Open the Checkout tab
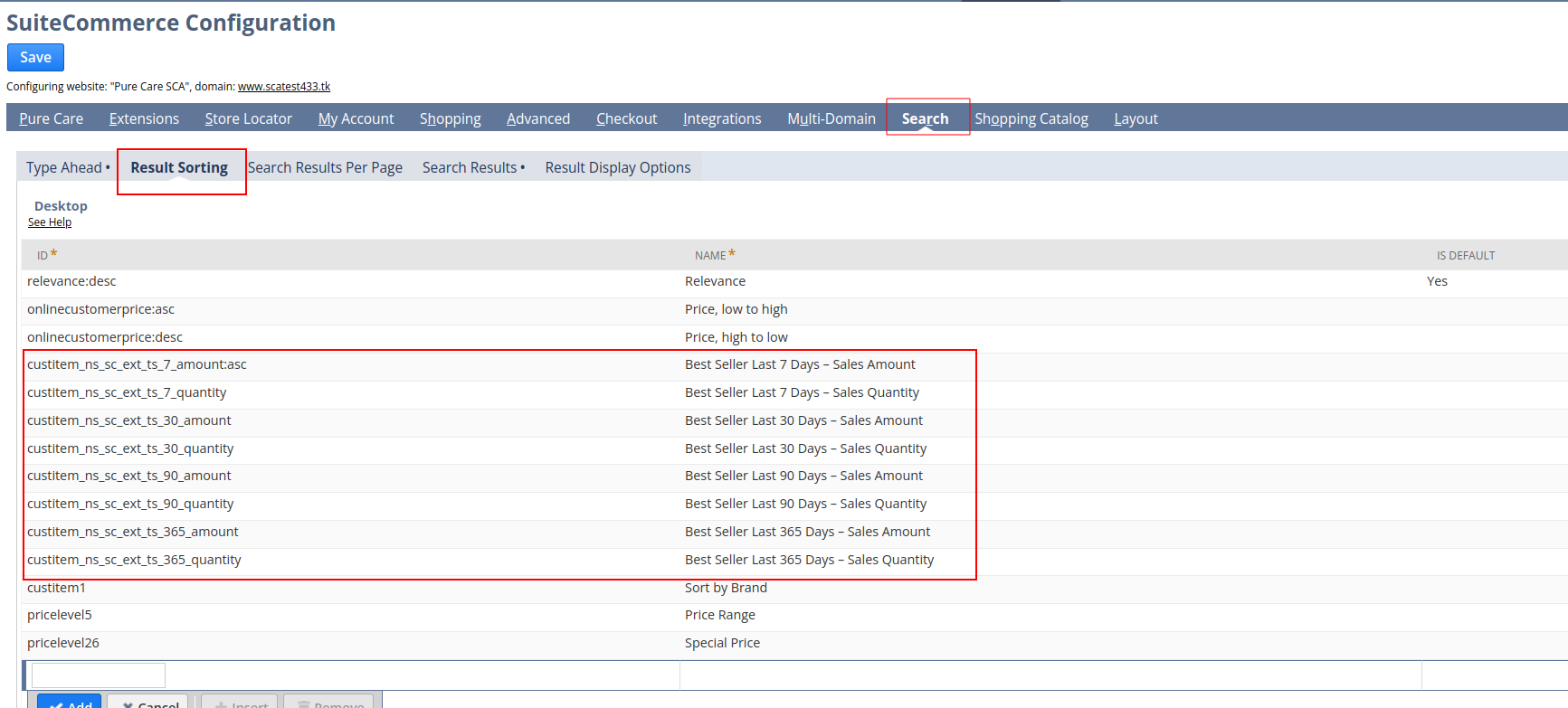The height and width of the screenshot is (708, 1568). [626, 118]
